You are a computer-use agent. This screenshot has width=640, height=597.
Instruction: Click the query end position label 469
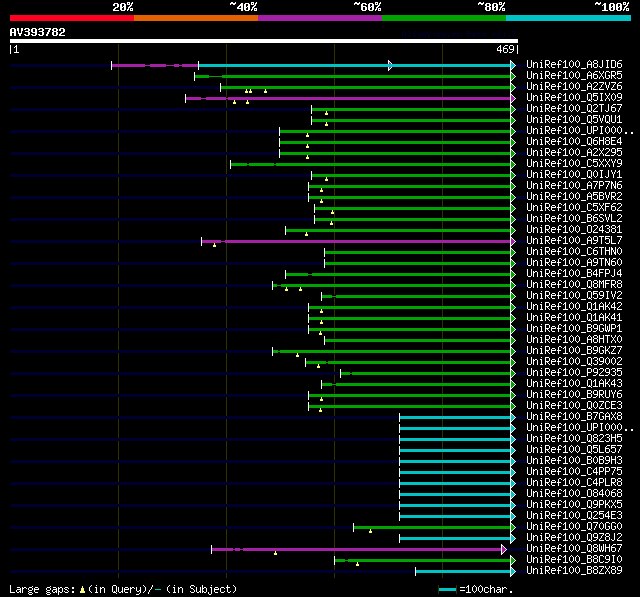tap(505, 49)
